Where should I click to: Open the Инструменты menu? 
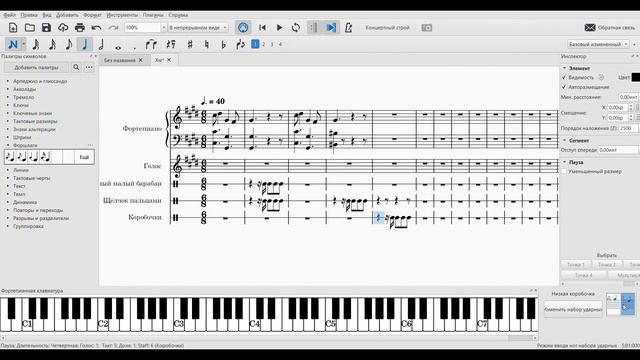point(122,15)
